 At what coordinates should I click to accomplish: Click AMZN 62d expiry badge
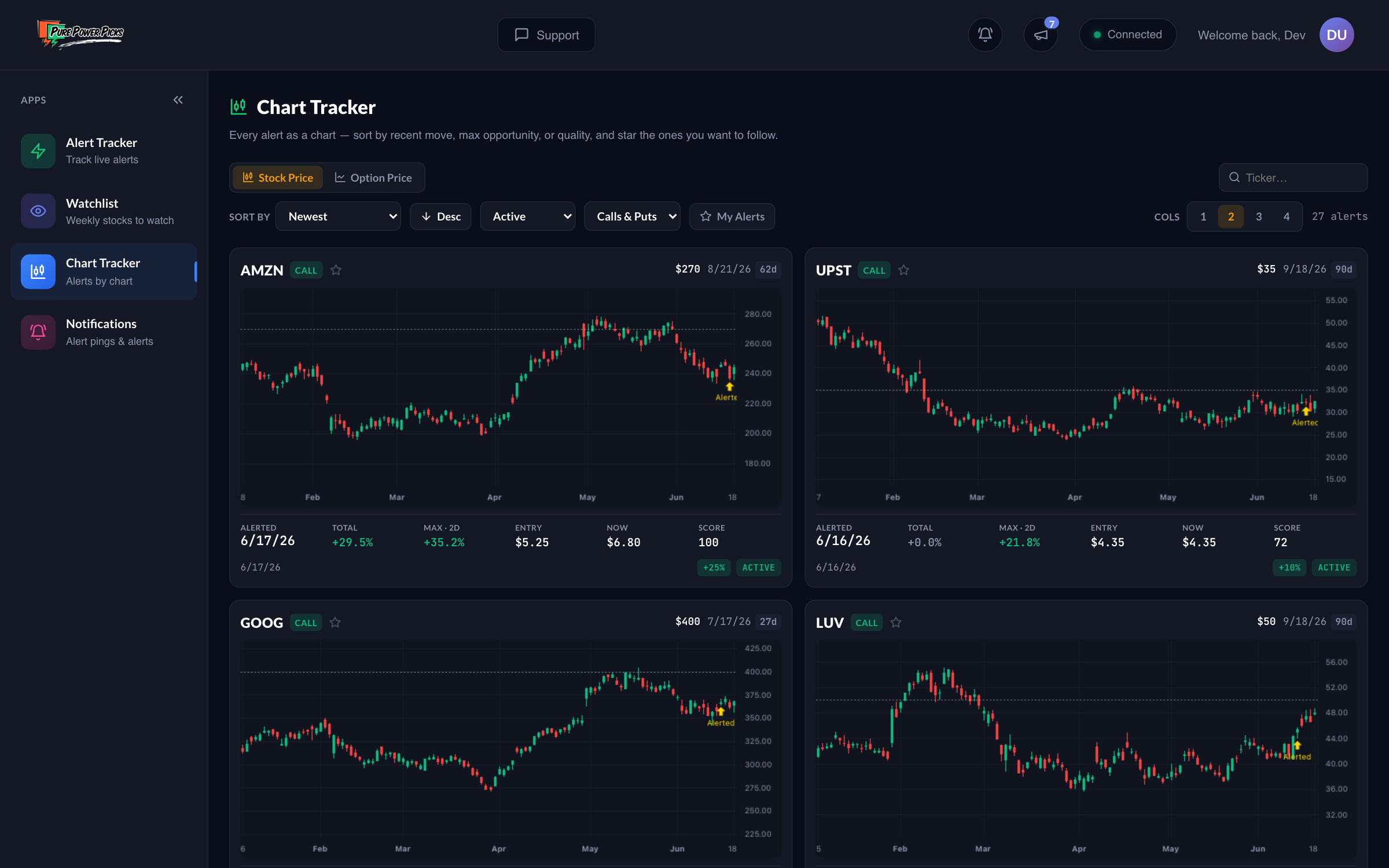(768, 269)
